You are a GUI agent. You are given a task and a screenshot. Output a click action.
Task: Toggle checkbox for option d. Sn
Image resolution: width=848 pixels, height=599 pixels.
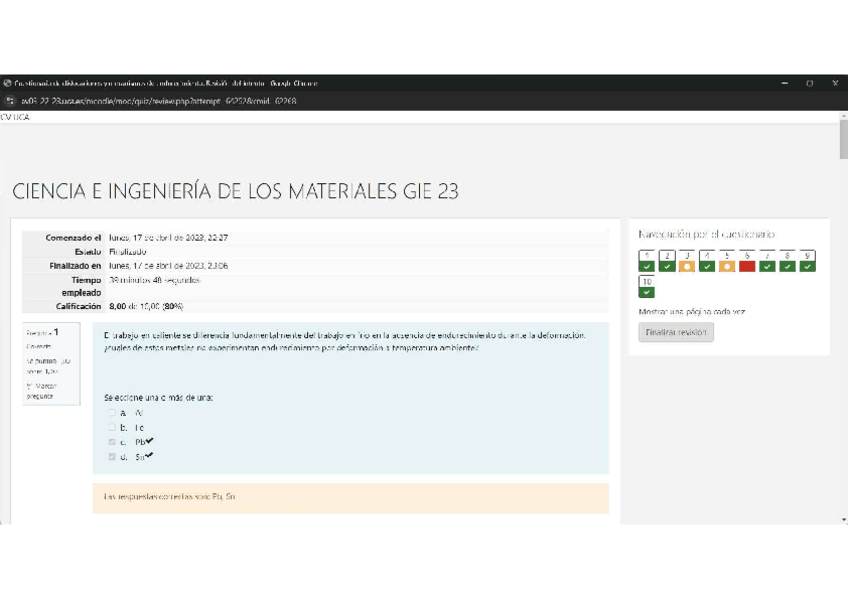point(112,457)
